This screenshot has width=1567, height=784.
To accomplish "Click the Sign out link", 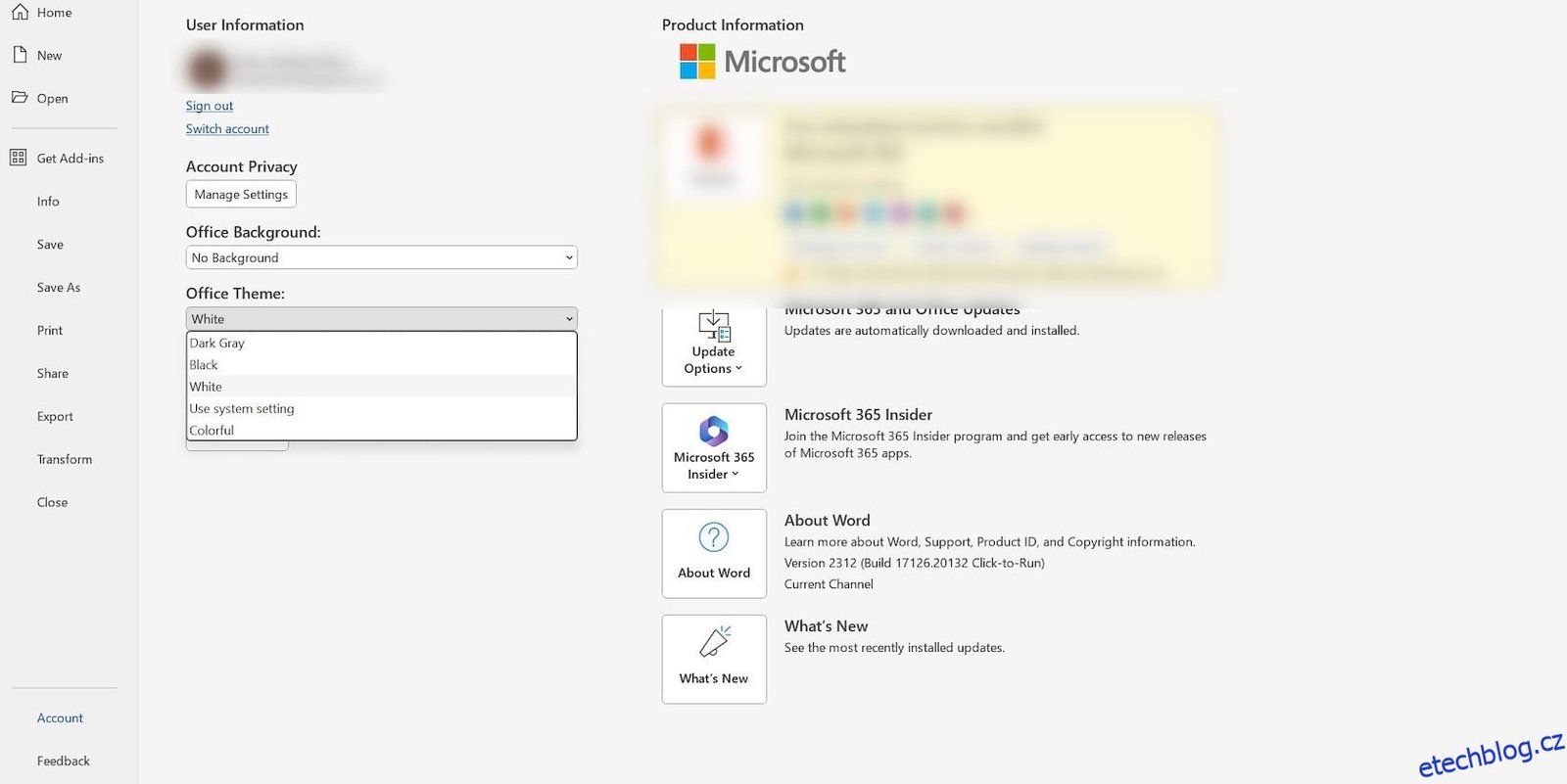I will (210, 106).
